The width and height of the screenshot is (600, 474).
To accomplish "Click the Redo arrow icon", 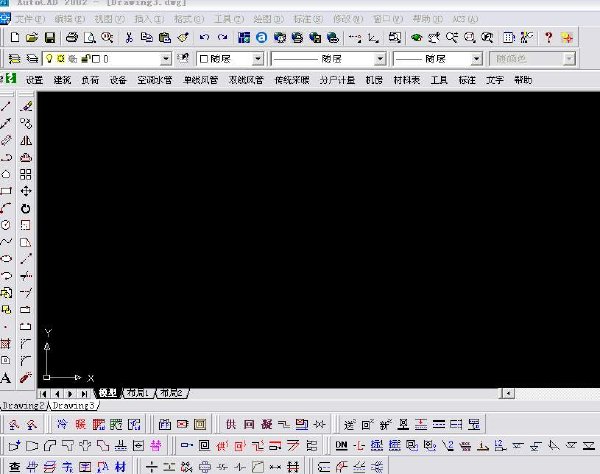I will pyautogui.click(x=222, y=37).
